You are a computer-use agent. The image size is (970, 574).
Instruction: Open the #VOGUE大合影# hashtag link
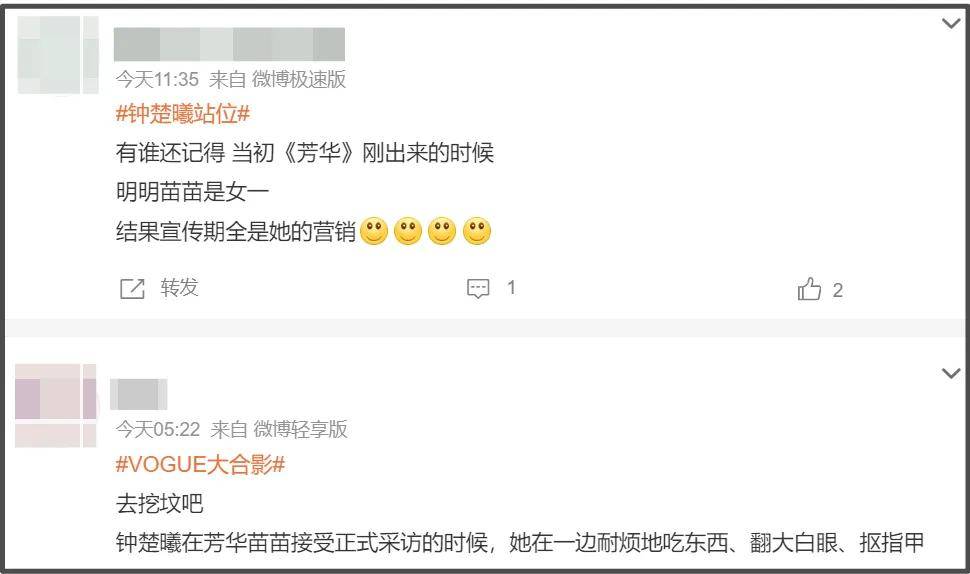pos(200,464)
